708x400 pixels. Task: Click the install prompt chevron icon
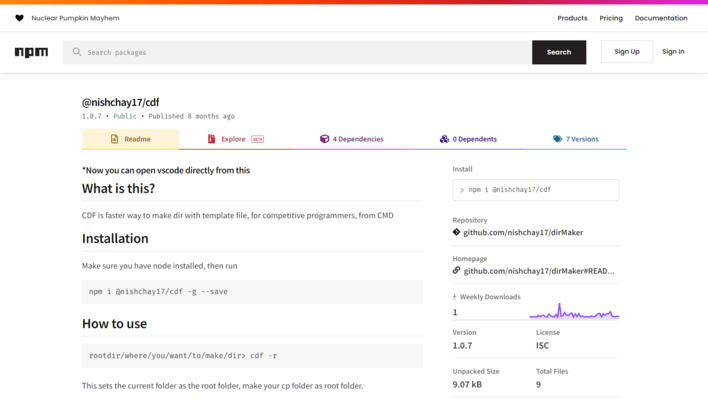[462, 190]
